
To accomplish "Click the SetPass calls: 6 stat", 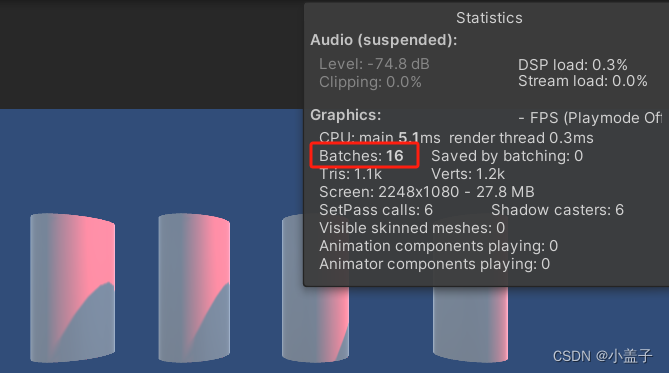I will pyautogui.click(x=376, y=210).
